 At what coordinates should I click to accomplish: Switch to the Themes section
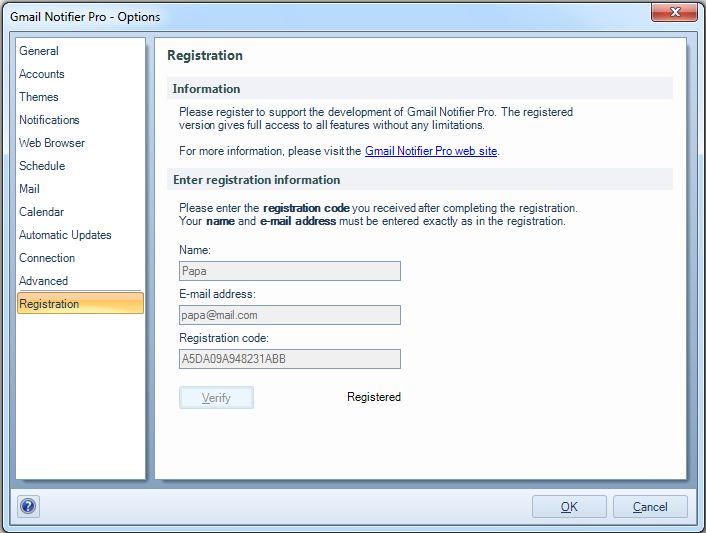point(39,97)
